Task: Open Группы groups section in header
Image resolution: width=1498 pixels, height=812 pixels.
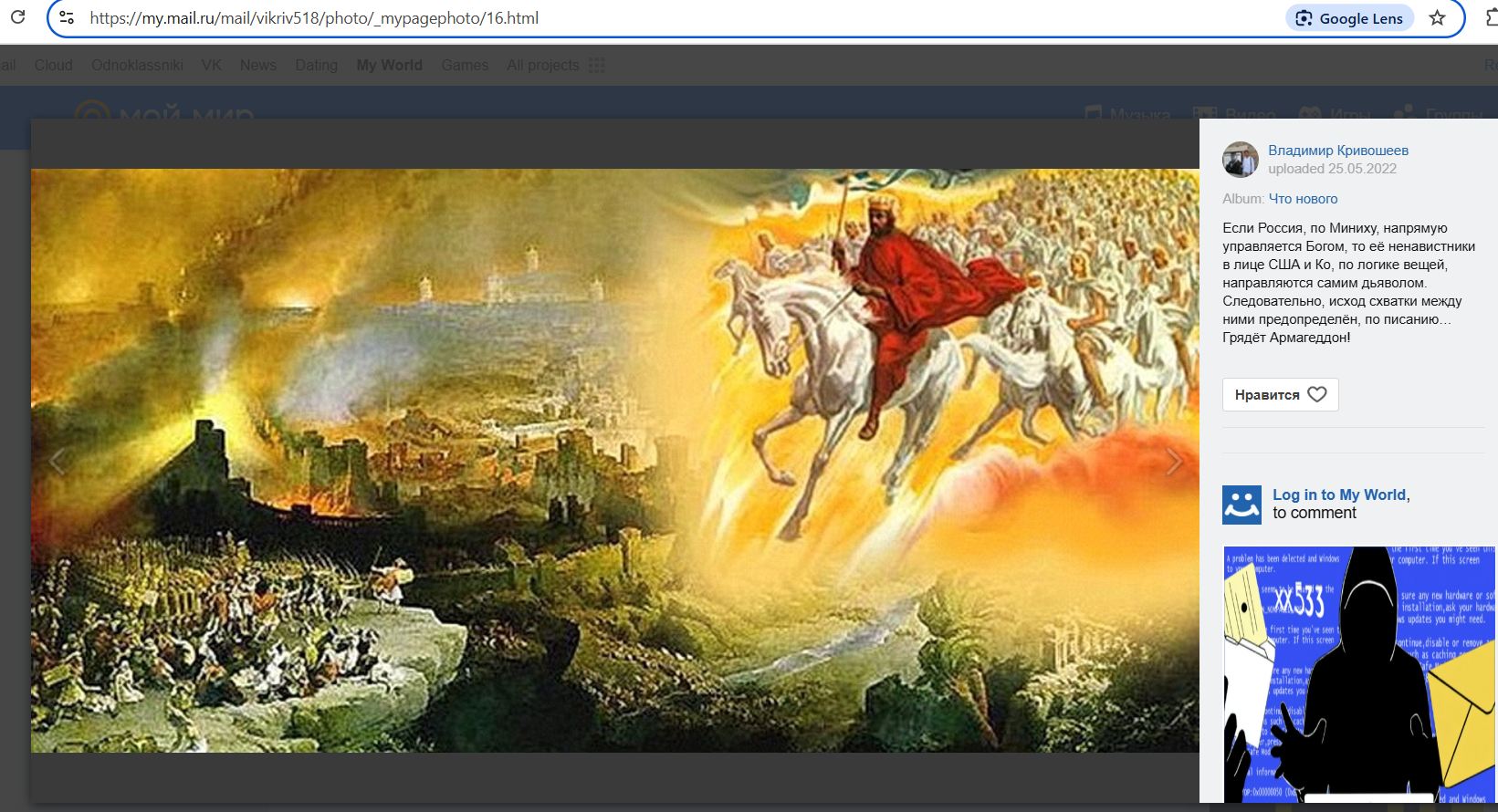Action: (1437, 114)
